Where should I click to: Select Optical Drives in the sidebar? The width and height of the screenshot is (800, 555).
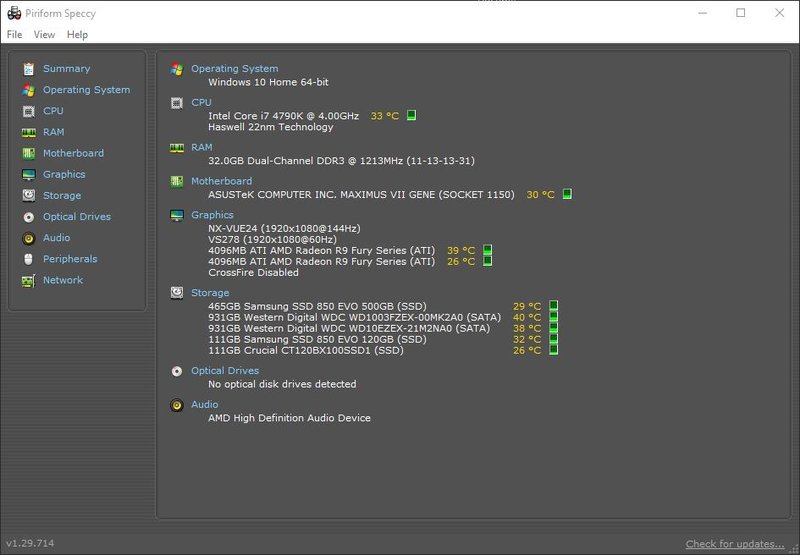pyautogui.click(x=77, y=217)
